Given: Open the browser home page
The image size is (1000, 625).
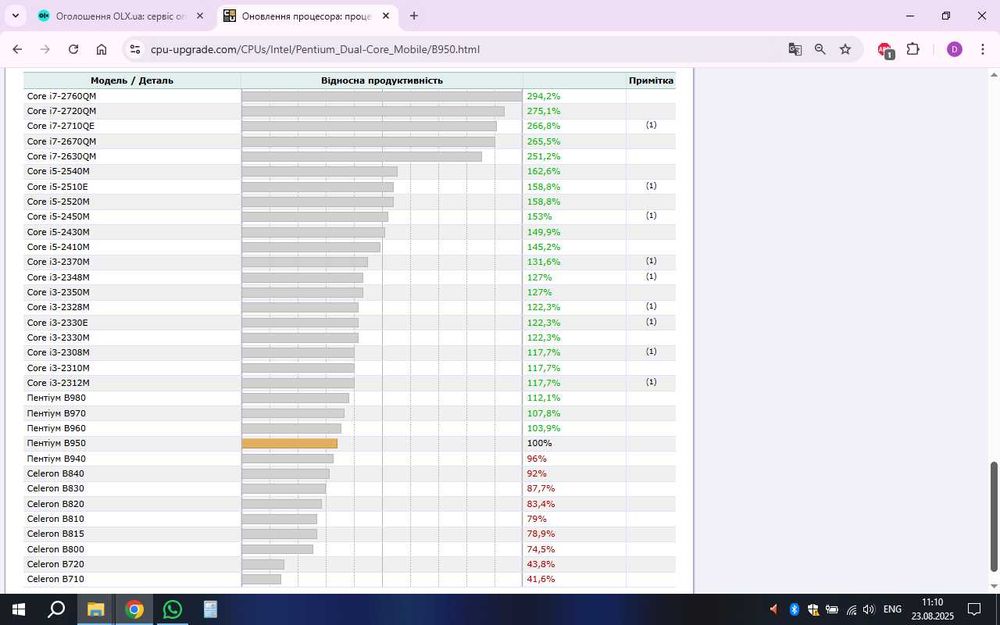Looking at the screenshot, I should click(x=101, y=49).
